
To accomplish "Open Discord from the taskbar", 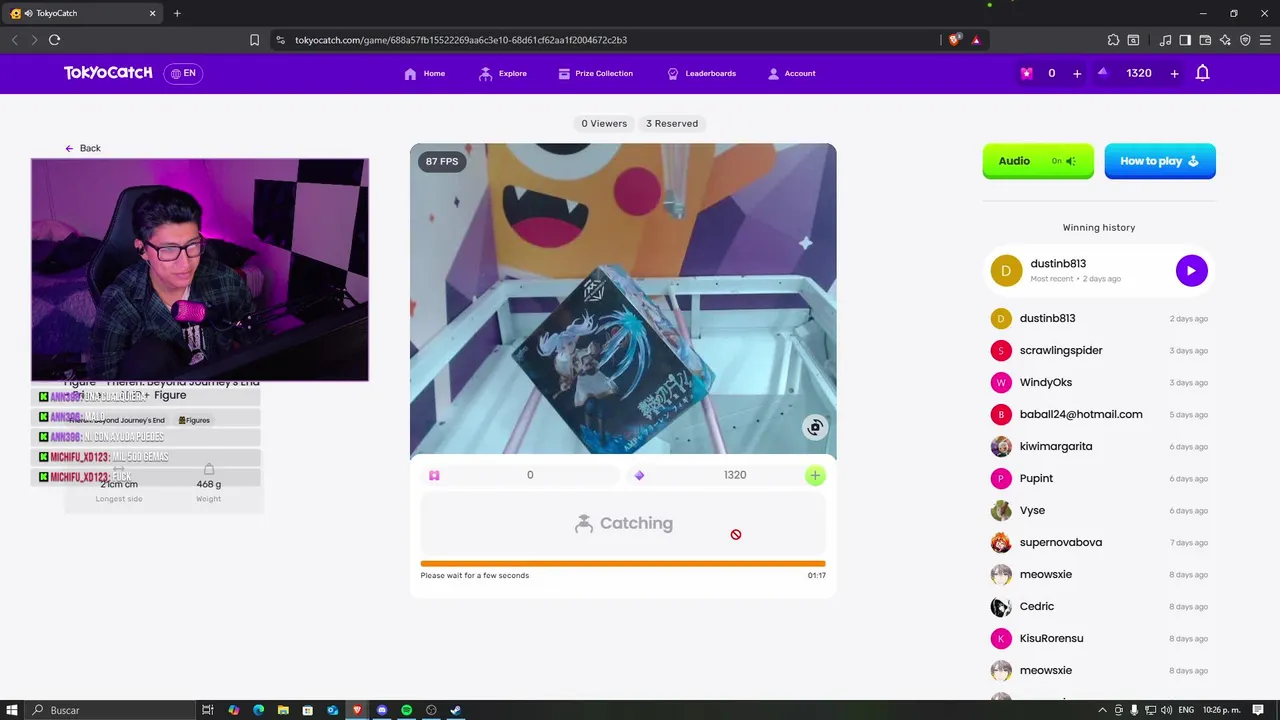I will [x=381, y=710].
